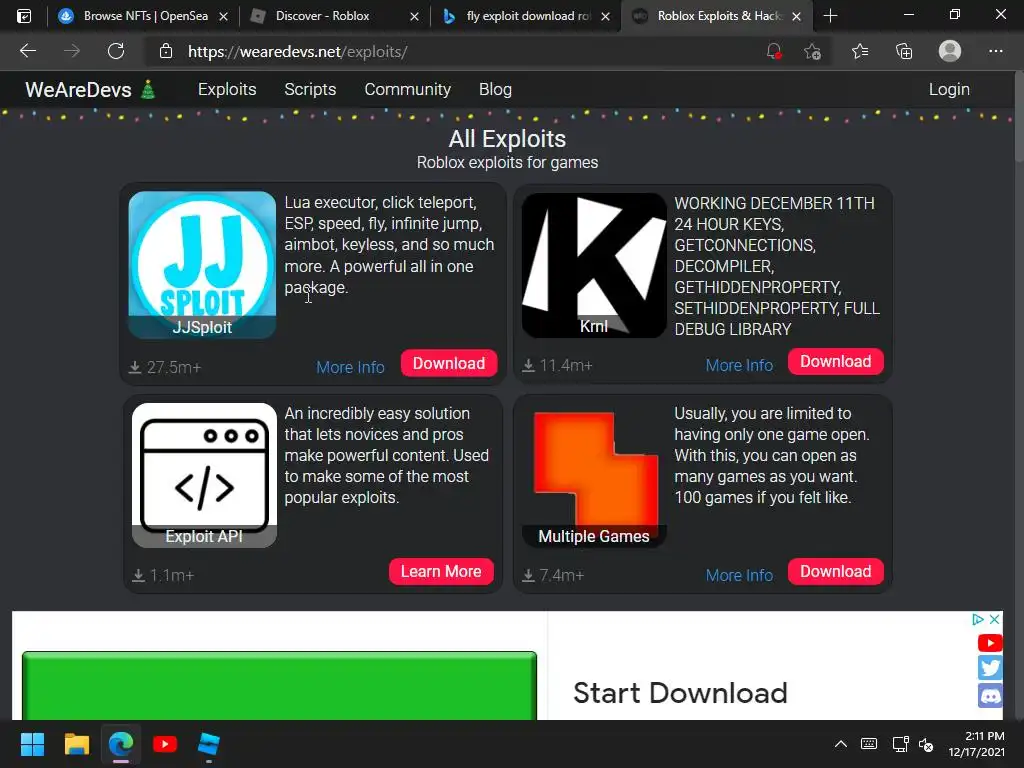
Task: Close the Browse NFTs OpenSea tab
Action: pos(223,16)
